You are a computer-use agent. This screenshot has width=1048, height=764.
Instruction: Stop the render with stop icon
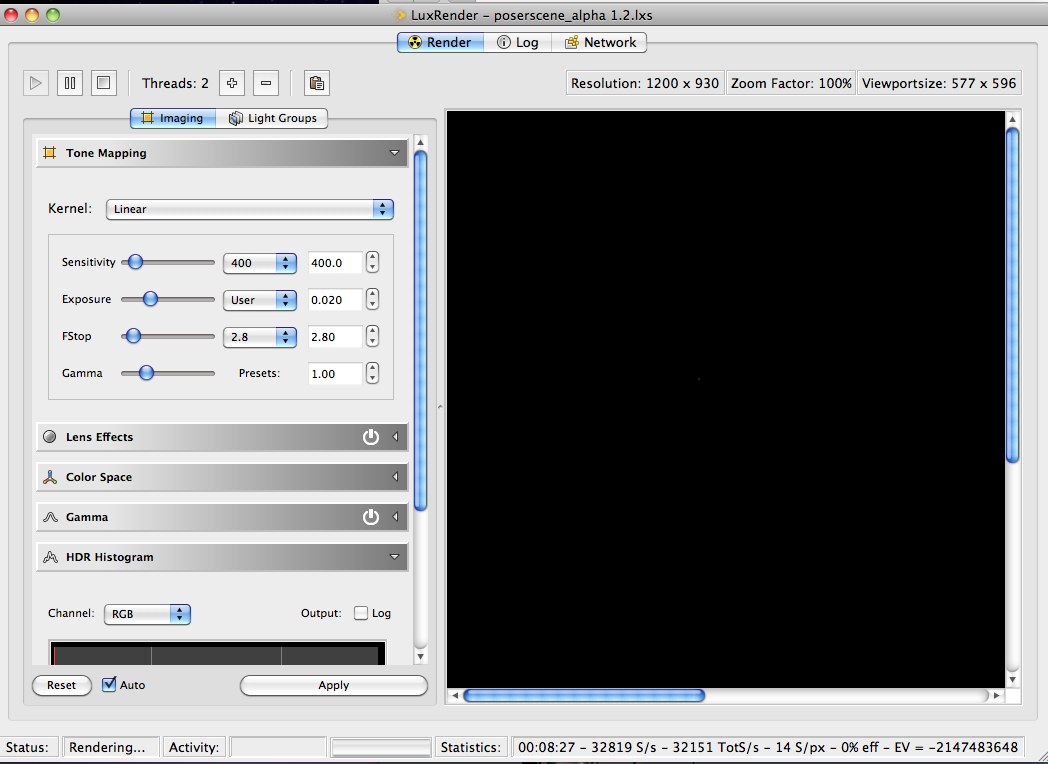104,83
